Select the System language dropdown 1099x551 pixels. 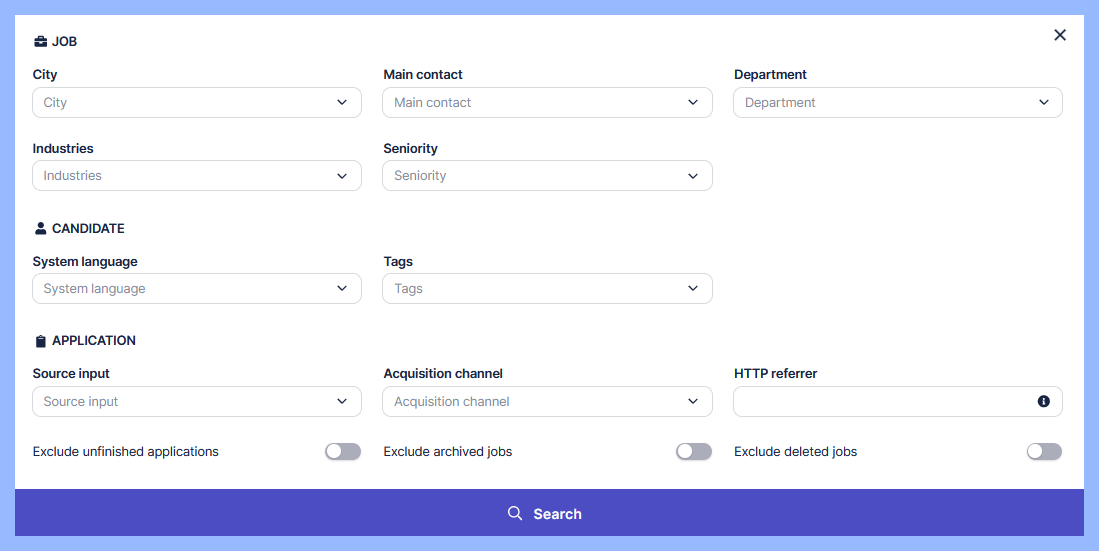[197, 288]
